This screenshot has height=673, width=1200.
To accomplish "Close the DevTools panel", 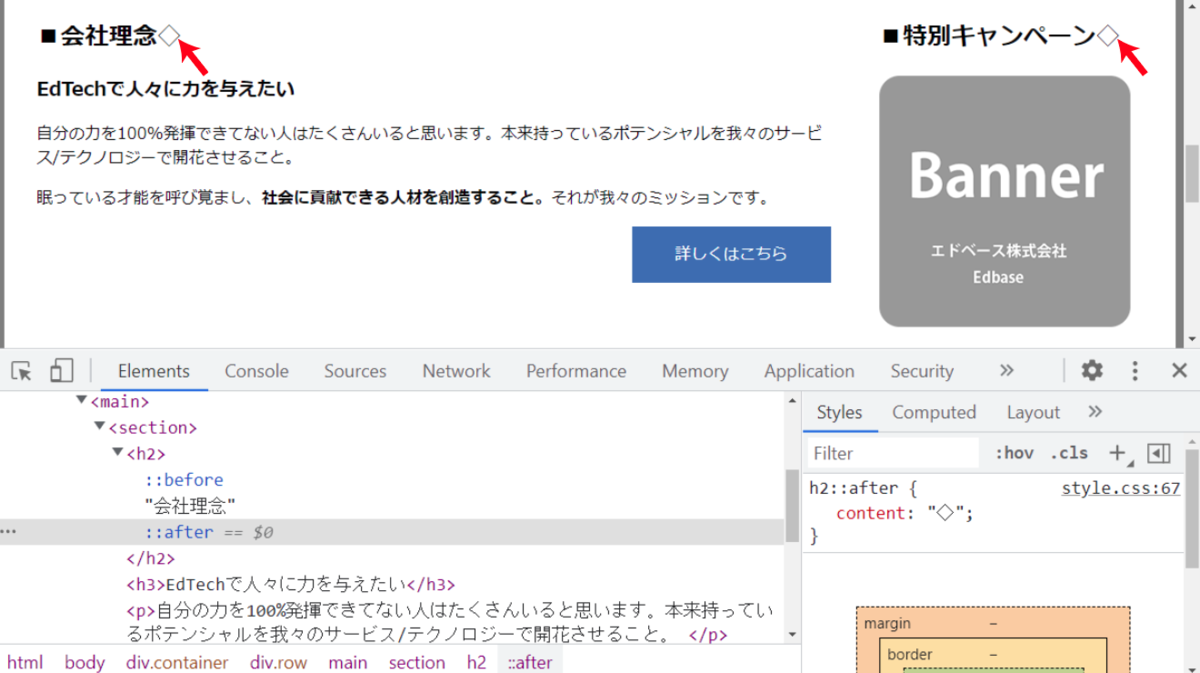I will [1179, 371].
